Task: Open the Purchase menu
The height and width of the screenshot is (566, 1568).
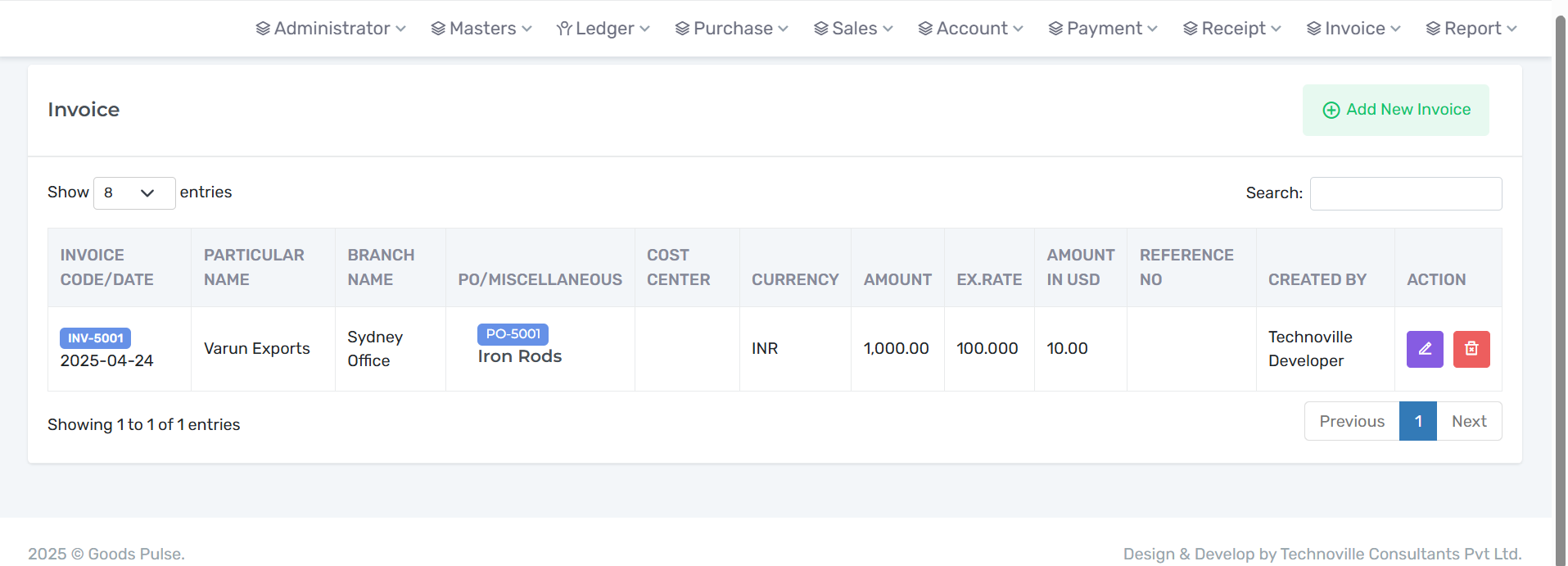Action: tap(731, 28)
